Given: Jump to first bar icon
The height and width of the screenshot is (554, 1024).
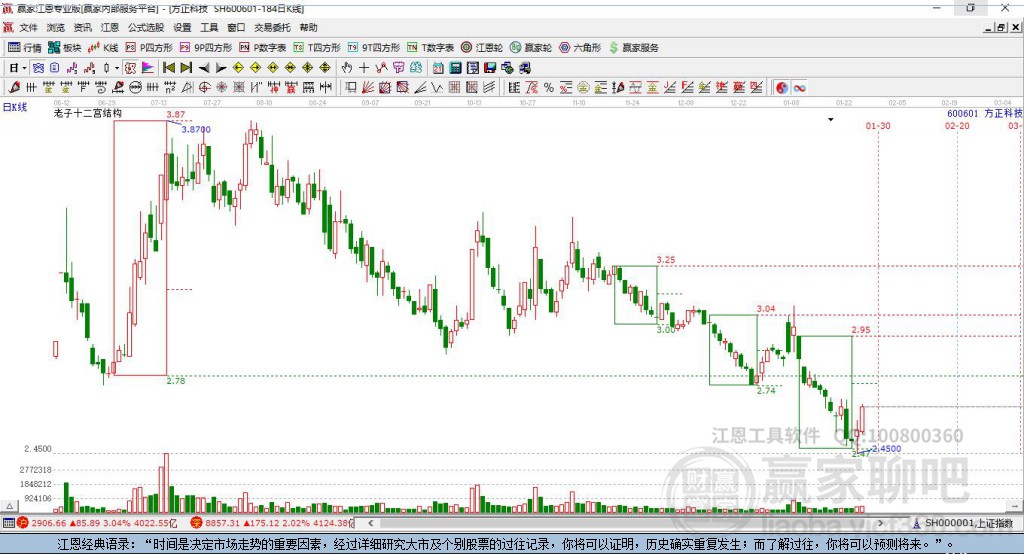Looking at the screenshot, I should (168, 68).
